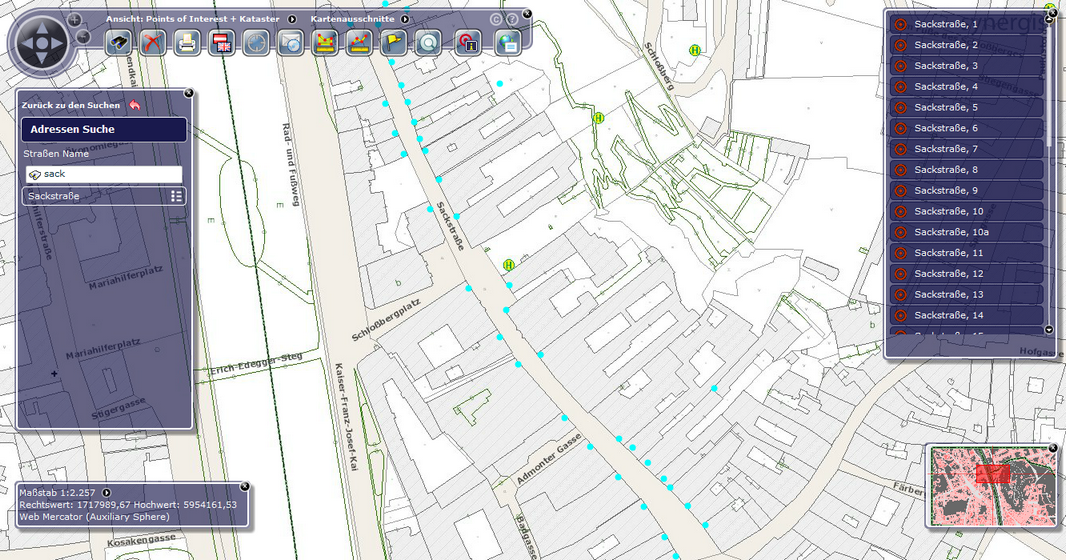Expand the Ansicht view dropdown arrow
This screenshot has height=560, width=1066.
292,19
